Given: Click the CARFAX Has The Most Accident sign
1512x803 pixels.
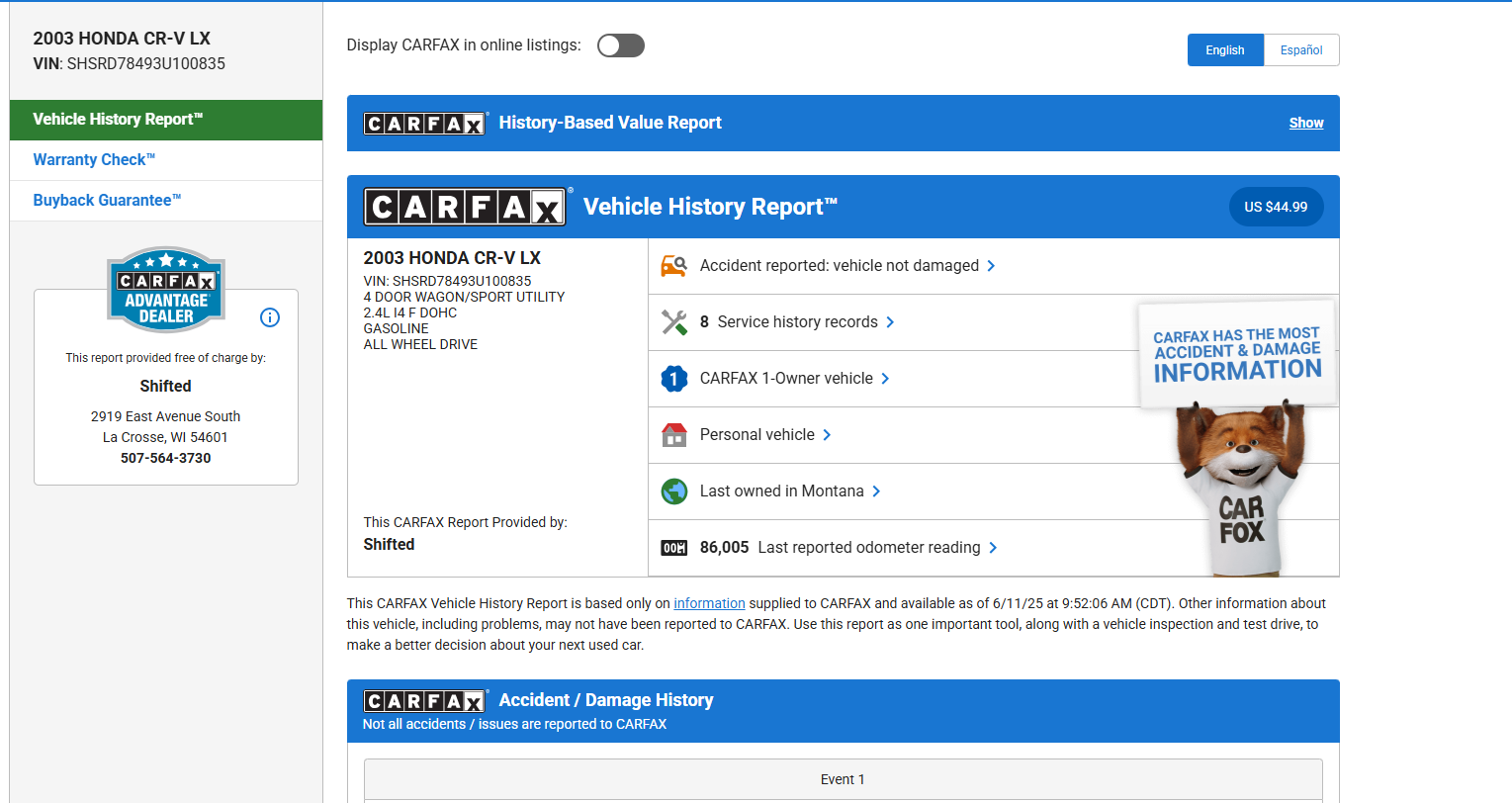Looking at the screenshot, I should tap(1238, 354).
